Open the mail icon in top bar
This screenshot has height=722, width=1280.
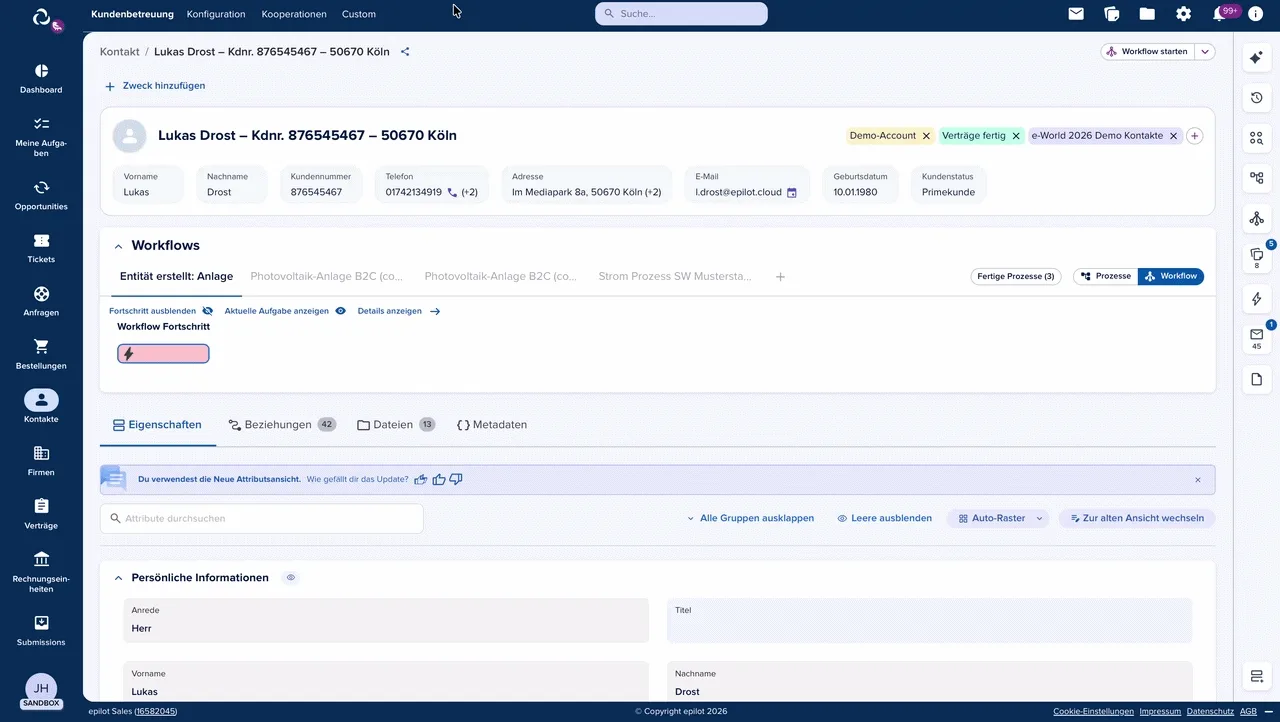[x=1076, y=14]
